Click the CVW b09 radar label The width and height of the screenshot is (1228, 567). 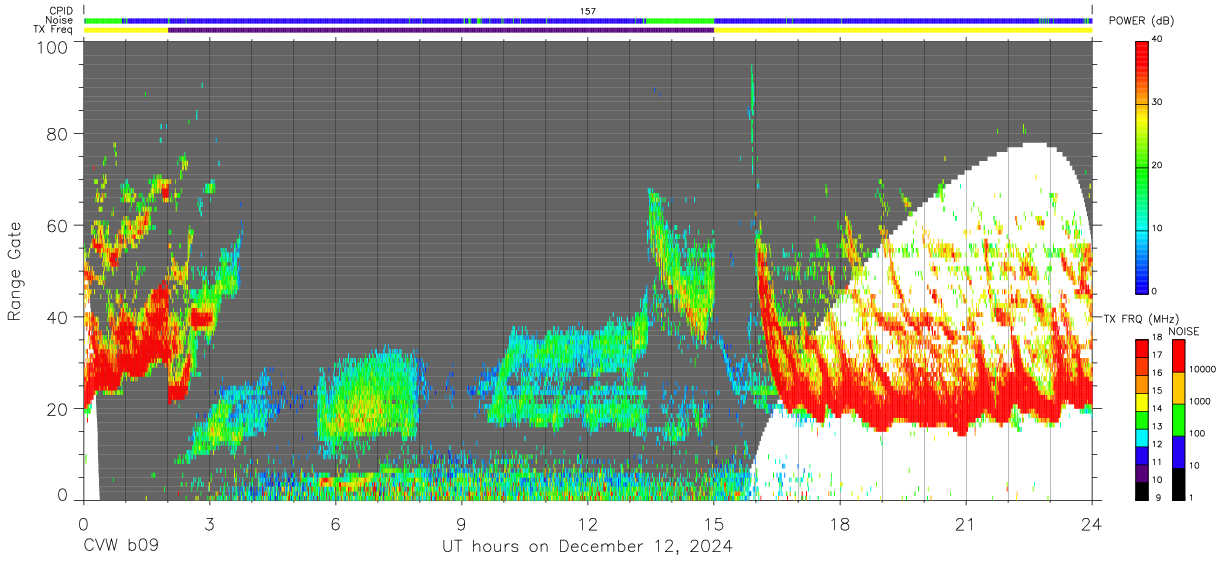(120, 547)
